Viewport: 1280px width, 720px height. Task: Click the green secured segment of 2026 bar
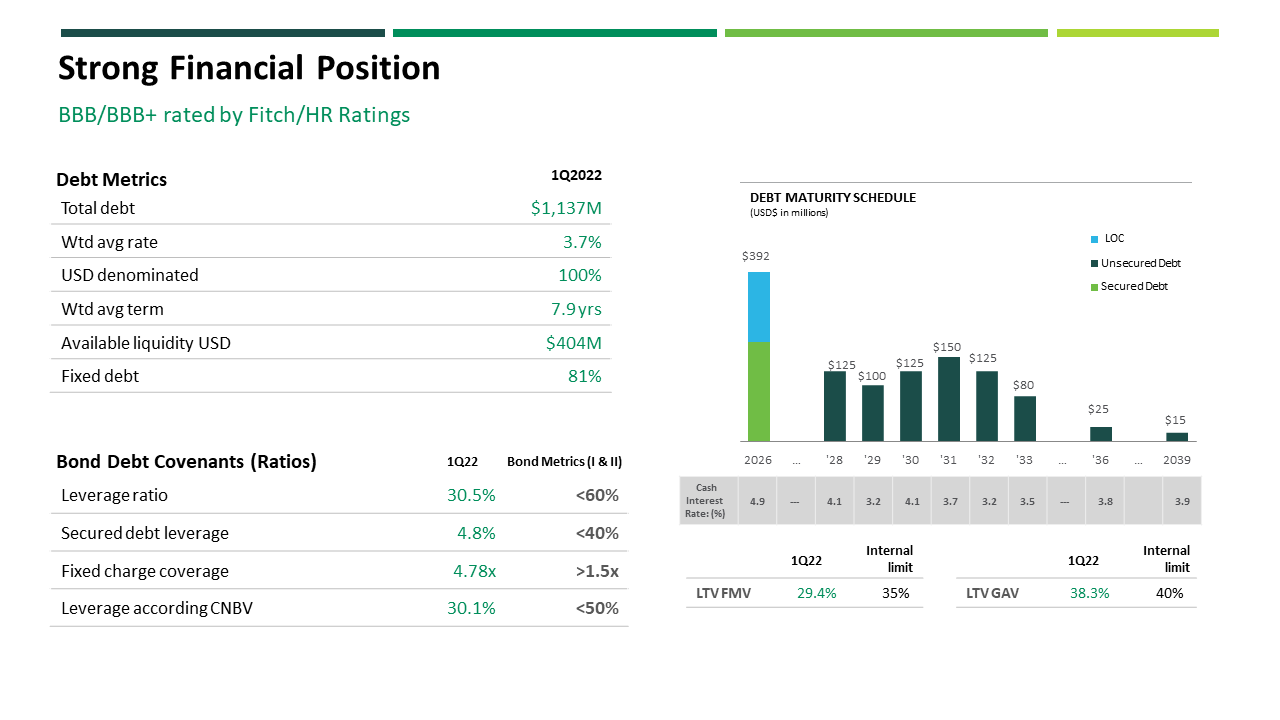tap(759, 391)
